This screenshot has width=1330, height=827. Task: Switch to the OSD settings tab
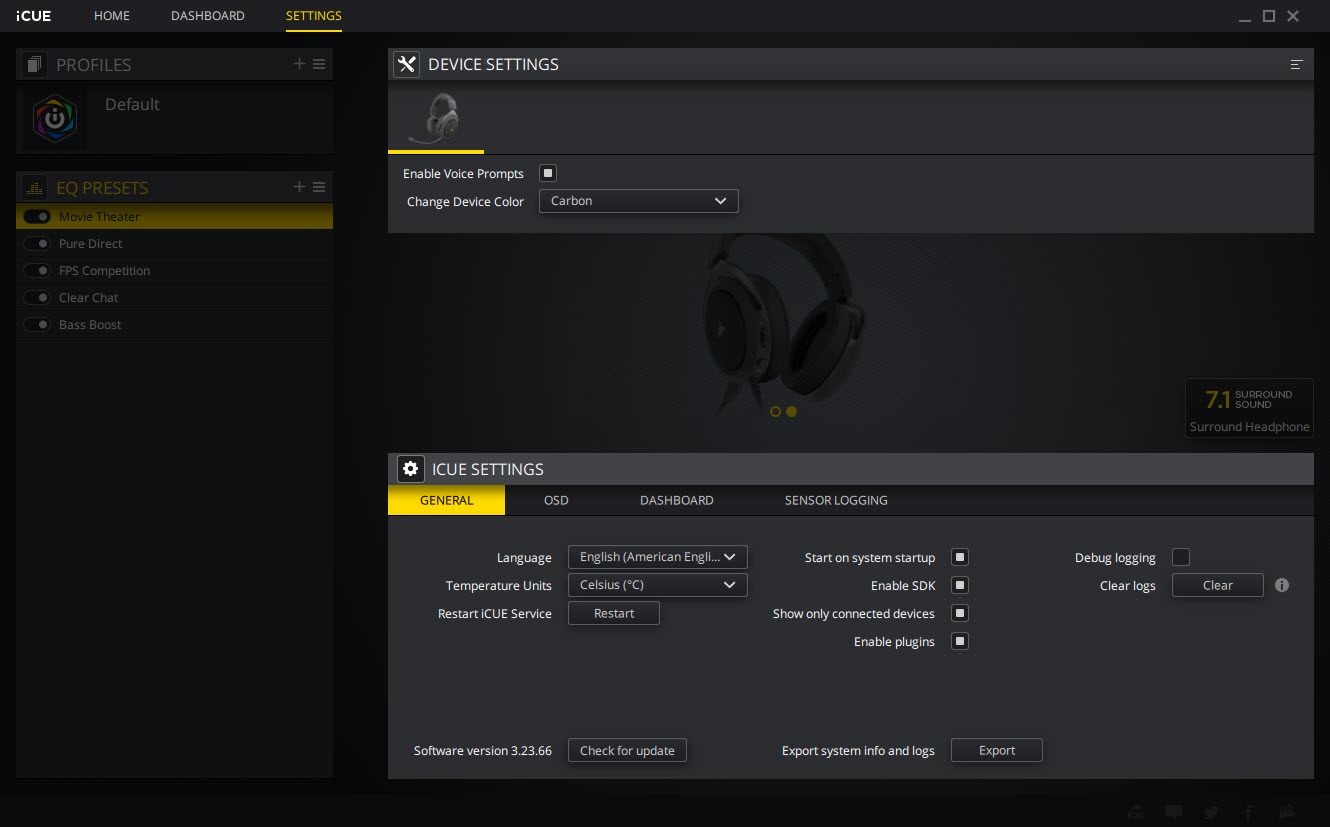click(556, 500)
